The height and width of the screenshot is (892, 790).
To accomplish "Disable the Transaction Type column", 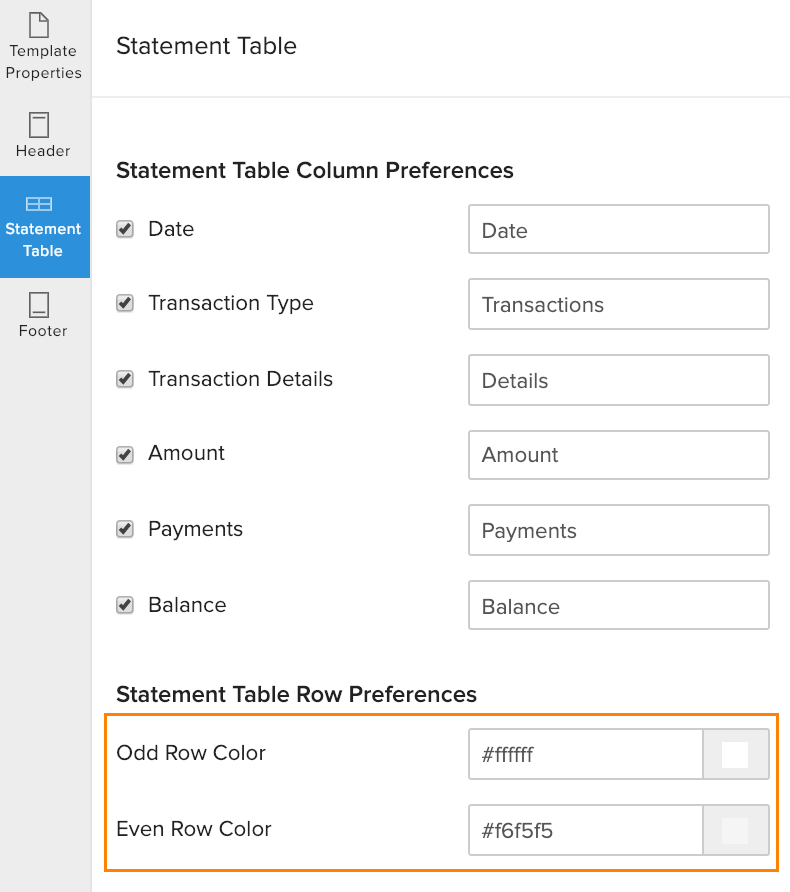I will point(125,302).
